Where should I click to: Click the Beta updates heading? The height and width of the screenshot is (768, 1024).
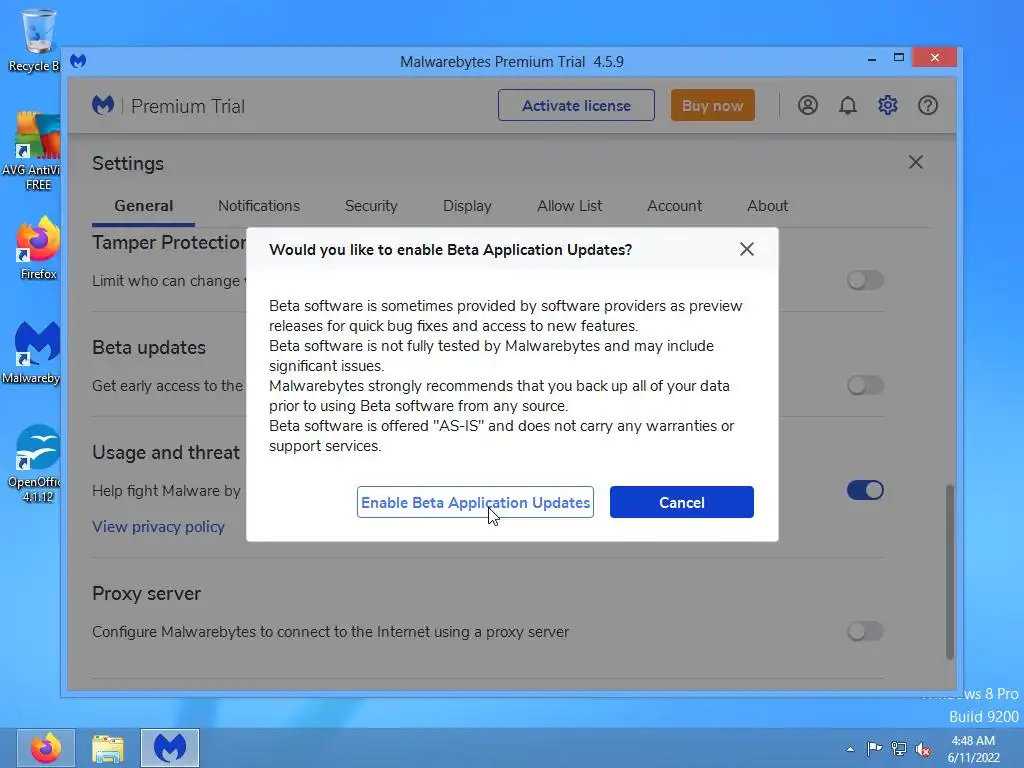pos(149,347)
